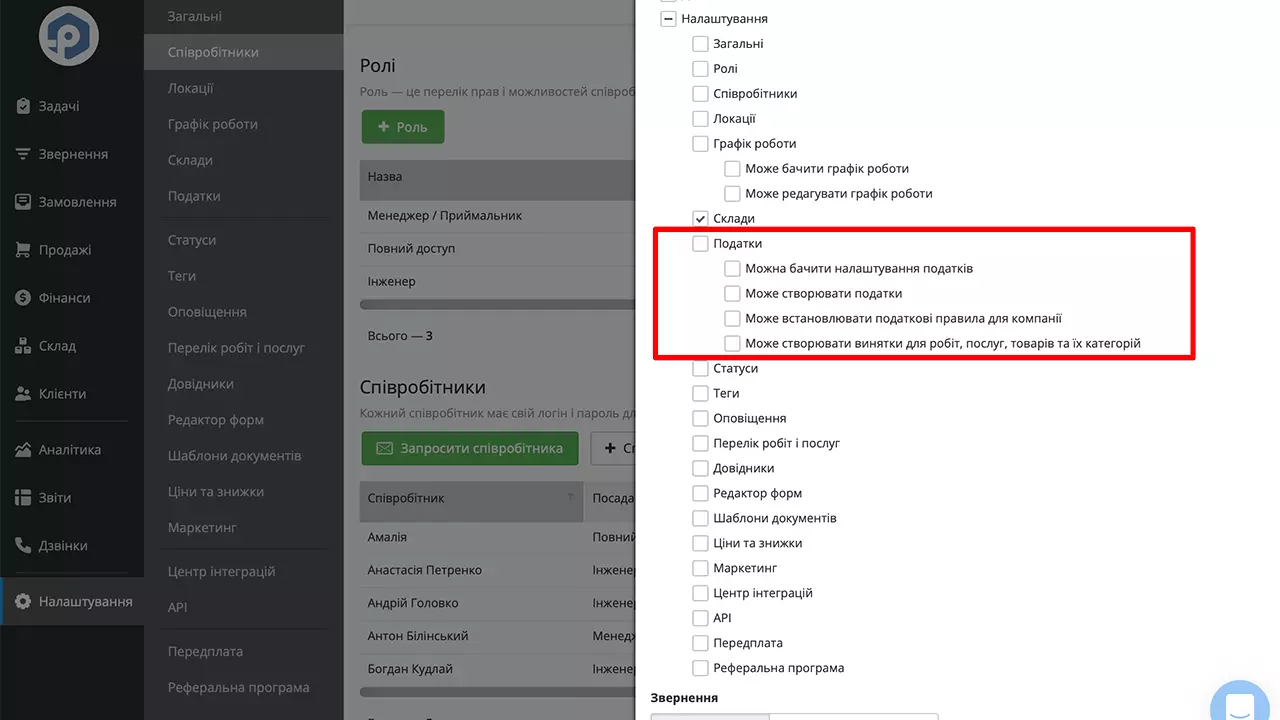Open Клієнти via its people icon

[x=23, y=394]
